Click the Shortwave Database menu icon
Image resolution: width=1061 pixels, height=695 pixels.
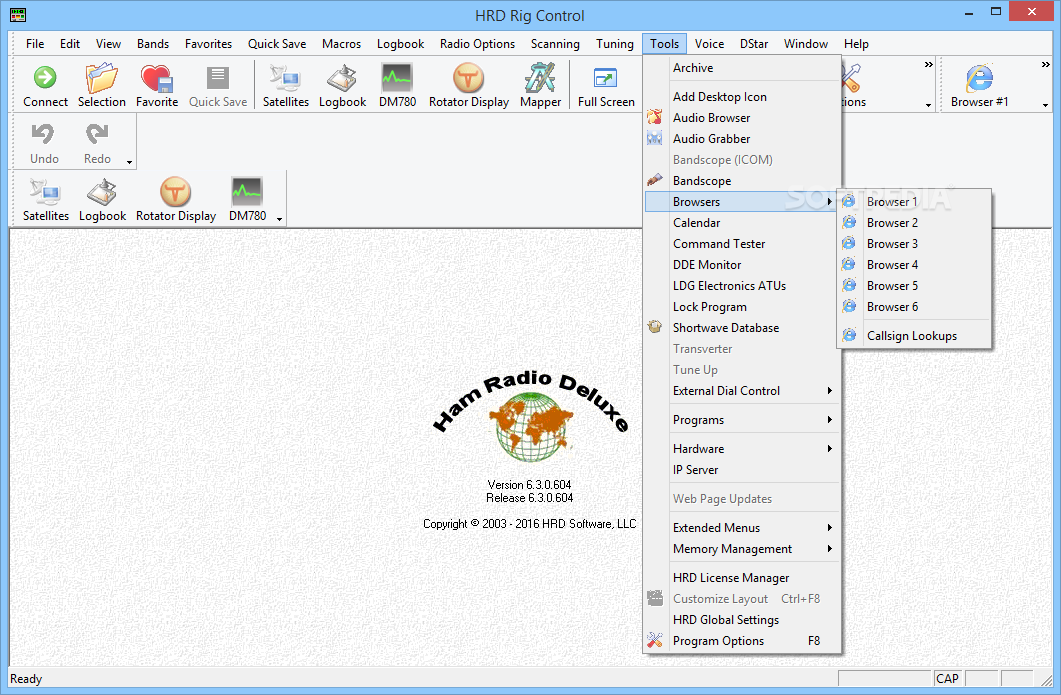[x=654, y=327]
